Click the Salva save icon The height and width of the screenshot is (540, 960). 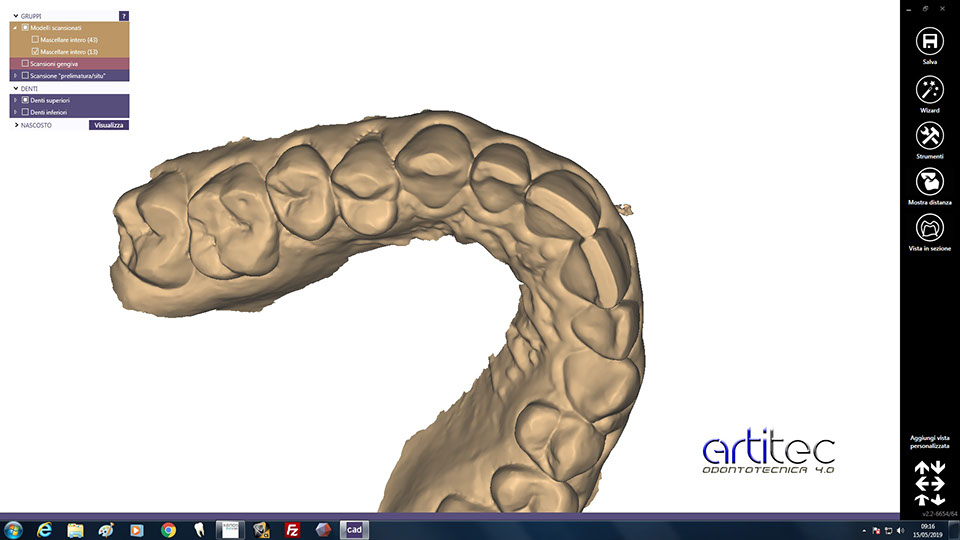[929, 42]
